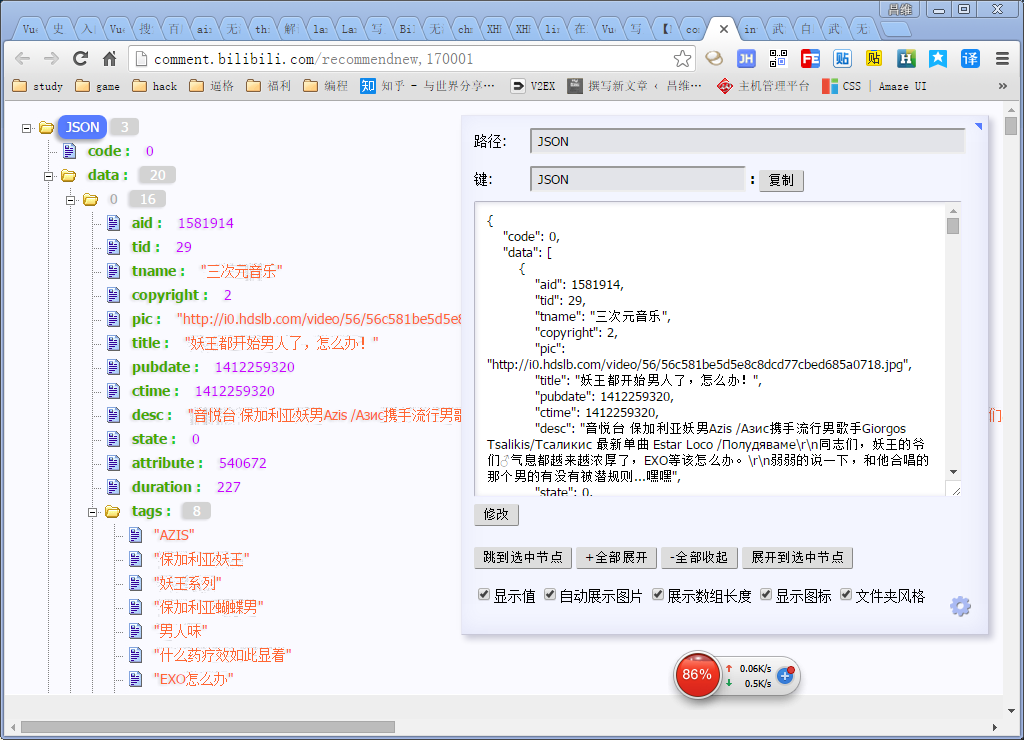Toggle the 文件夹风格 checkbox

click(843, 595)
